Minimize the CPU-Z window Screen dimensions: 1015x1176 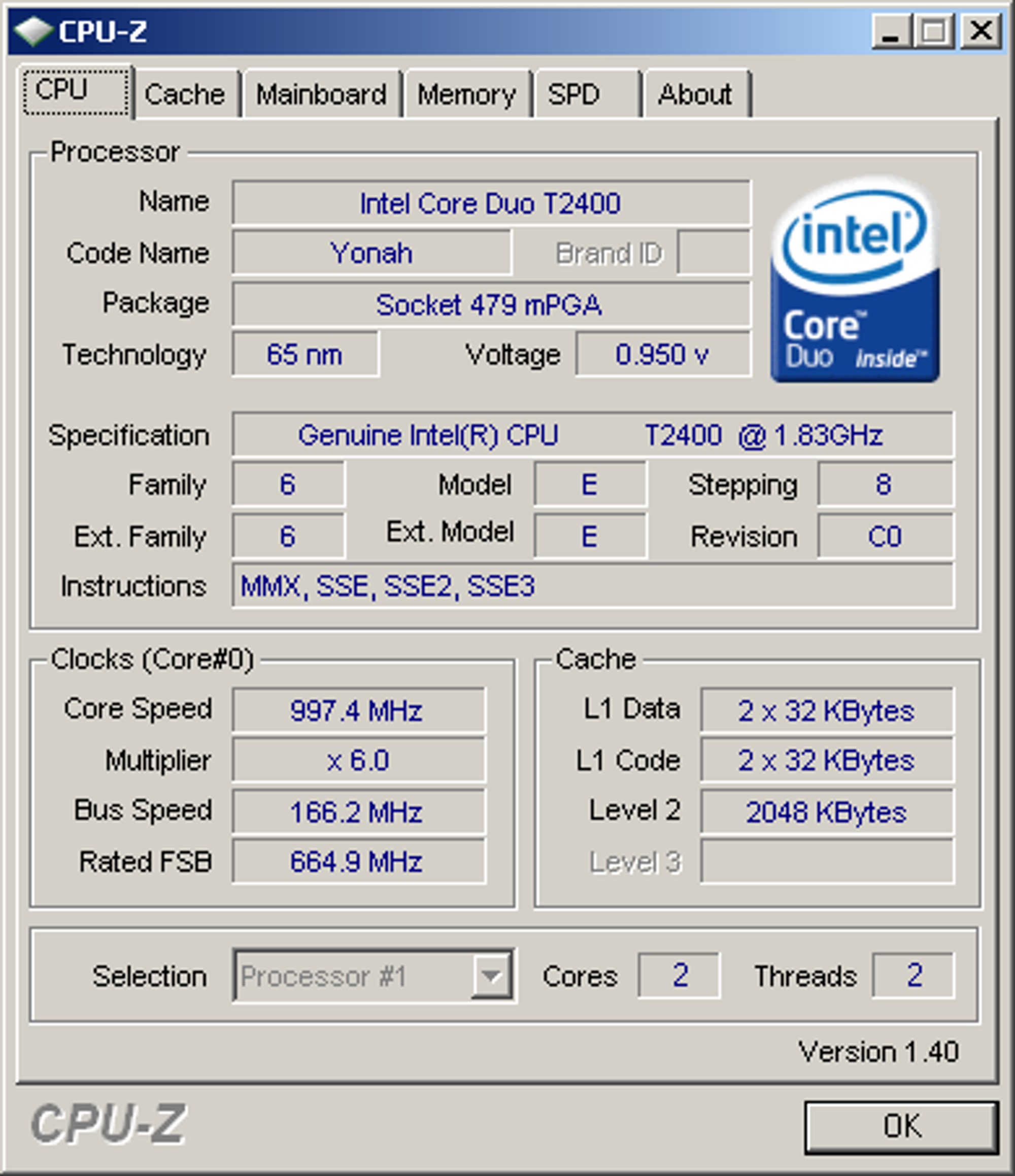[891, 31]
